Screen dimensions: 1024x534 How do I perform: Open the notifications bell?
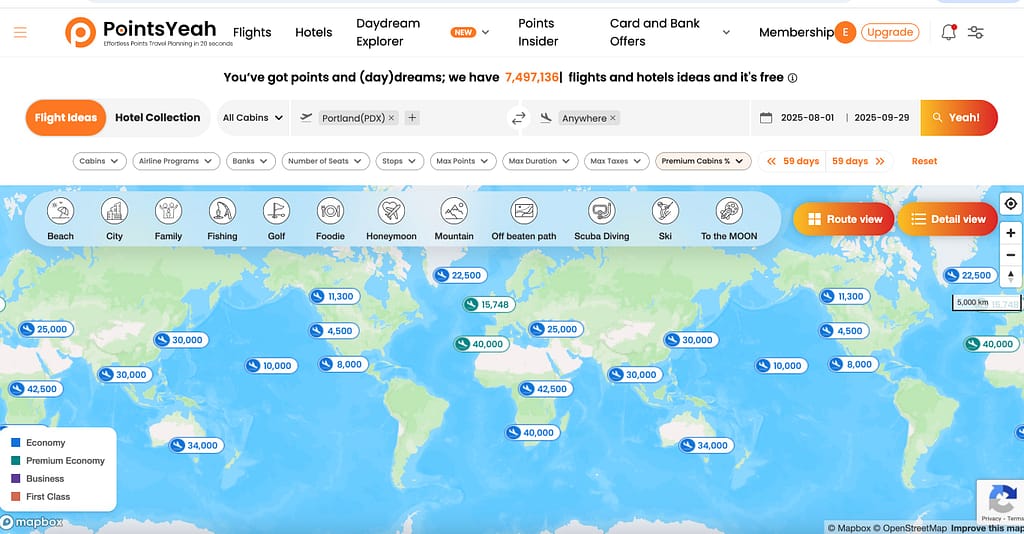pos(948,32)
